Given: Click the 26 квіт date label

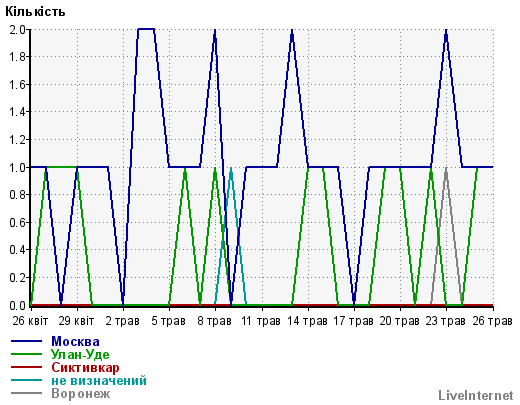Looking at the screenshot, I should pos(30,321).
